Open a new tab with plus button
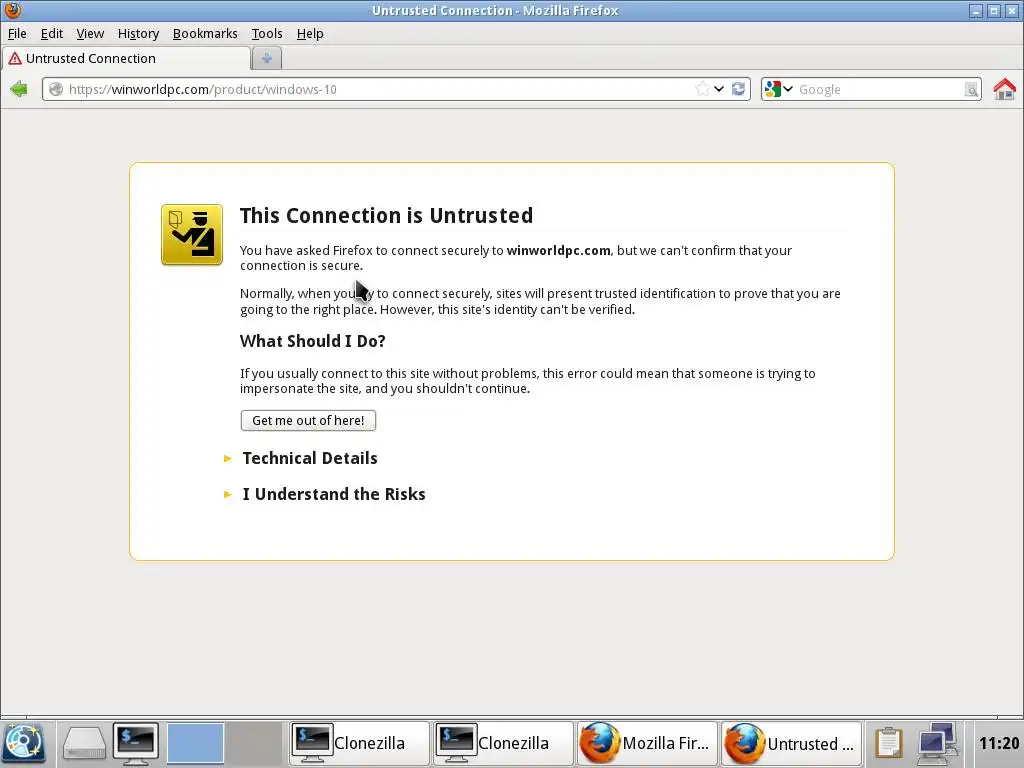The image size is (1024, 768). [266, 58]
